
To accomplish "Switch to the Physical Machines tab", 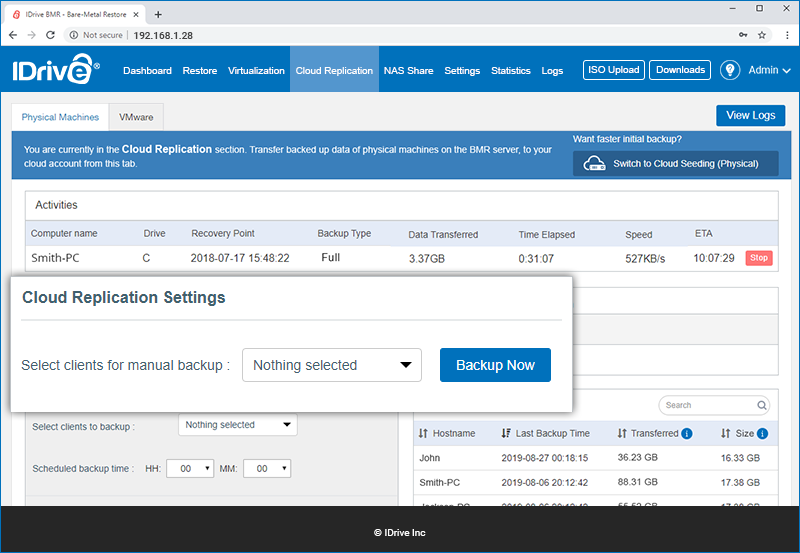I will (x=60, y=117).
